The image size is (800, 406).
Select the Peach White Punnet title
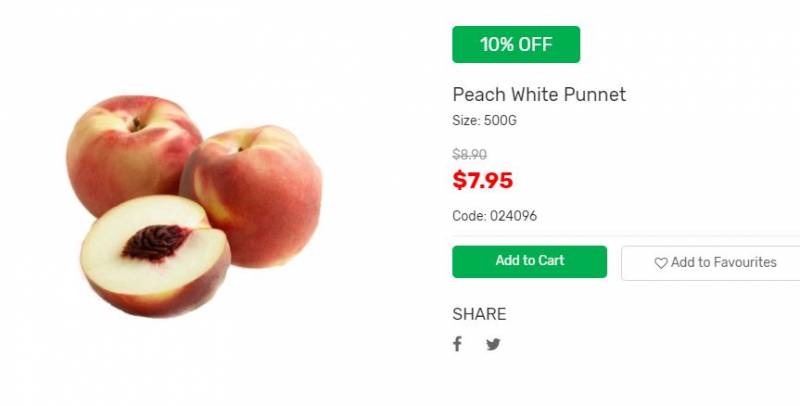click(539, 95)
